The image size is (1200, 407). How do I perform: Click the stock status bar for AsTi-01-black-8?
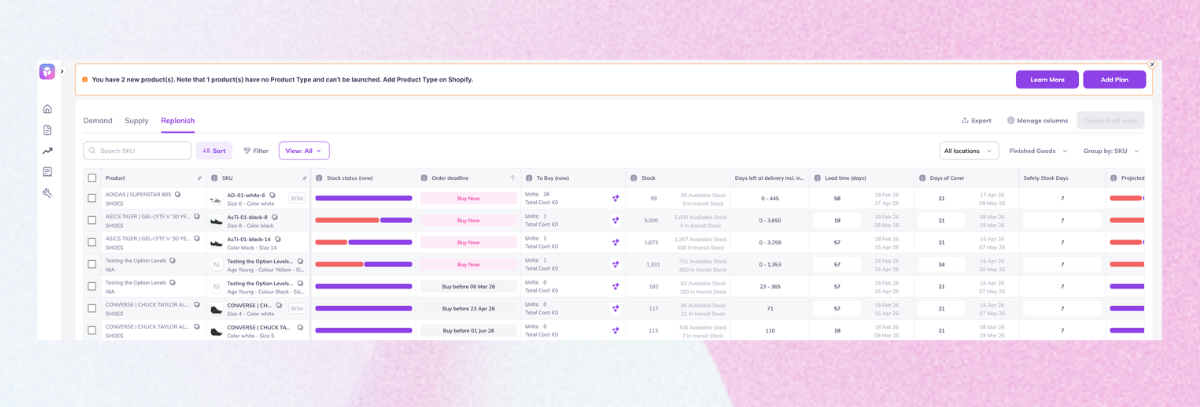pyautogui.click(x=363, y=220)
